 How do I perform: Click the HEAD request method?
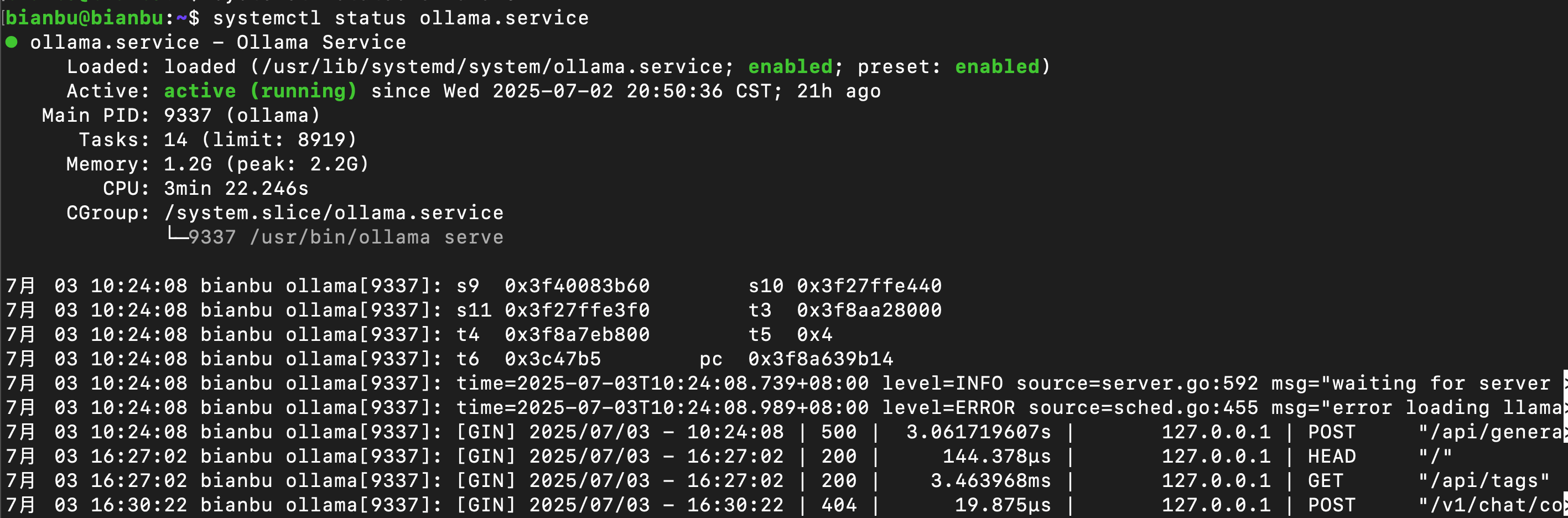(1332, 456)
